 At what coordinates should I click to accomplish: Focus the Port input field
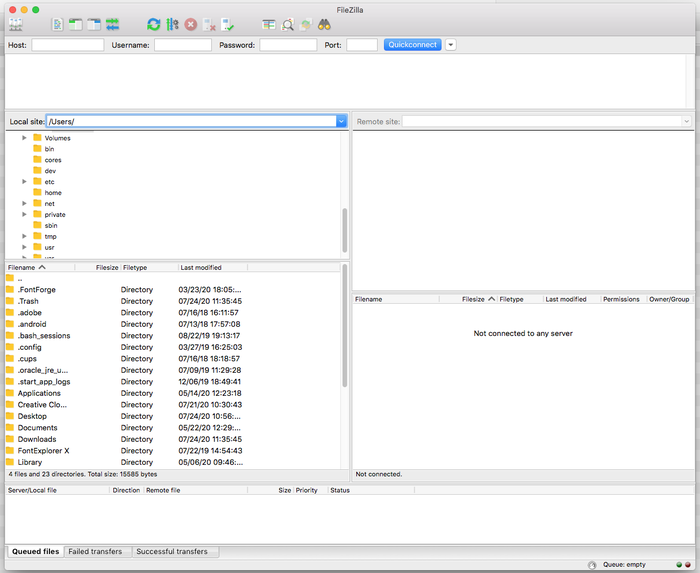click(x=362, y=45)
